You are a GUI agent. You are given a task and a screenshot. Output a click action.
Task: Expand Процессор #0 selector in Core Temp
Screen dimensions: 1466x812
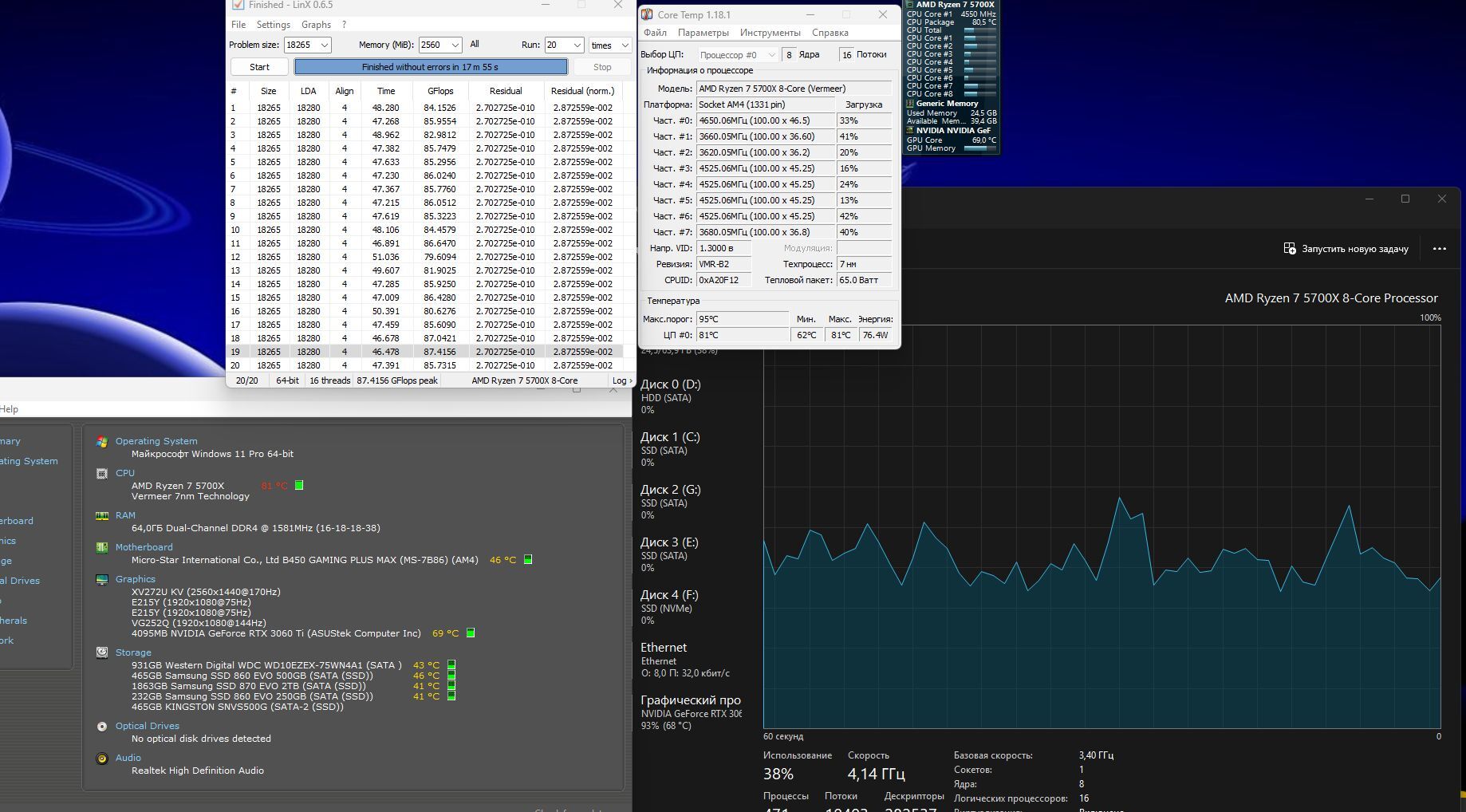[x=737, y=55]
